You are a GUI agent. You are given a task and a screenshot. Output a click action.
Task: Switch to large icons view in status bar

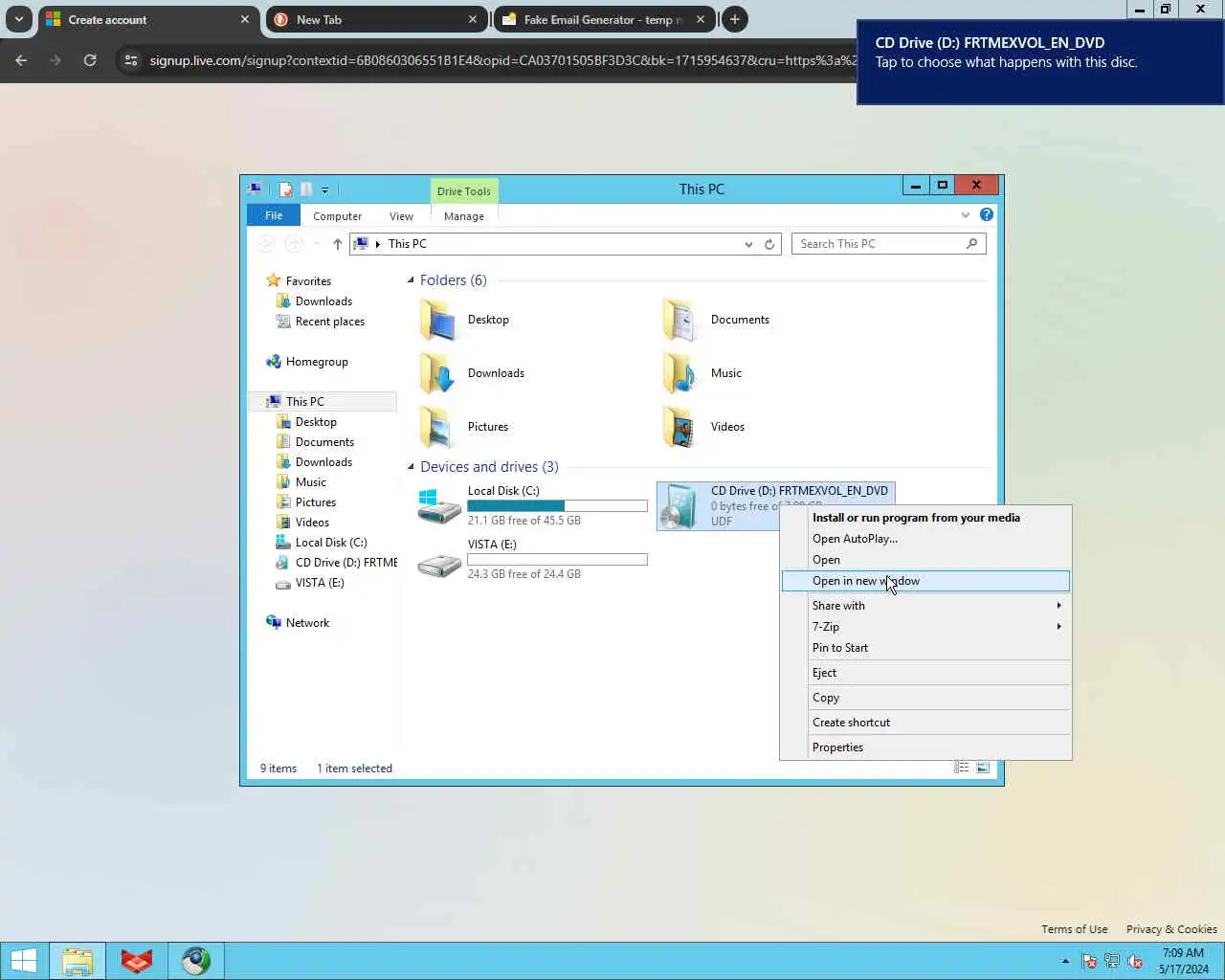point(983,768)
